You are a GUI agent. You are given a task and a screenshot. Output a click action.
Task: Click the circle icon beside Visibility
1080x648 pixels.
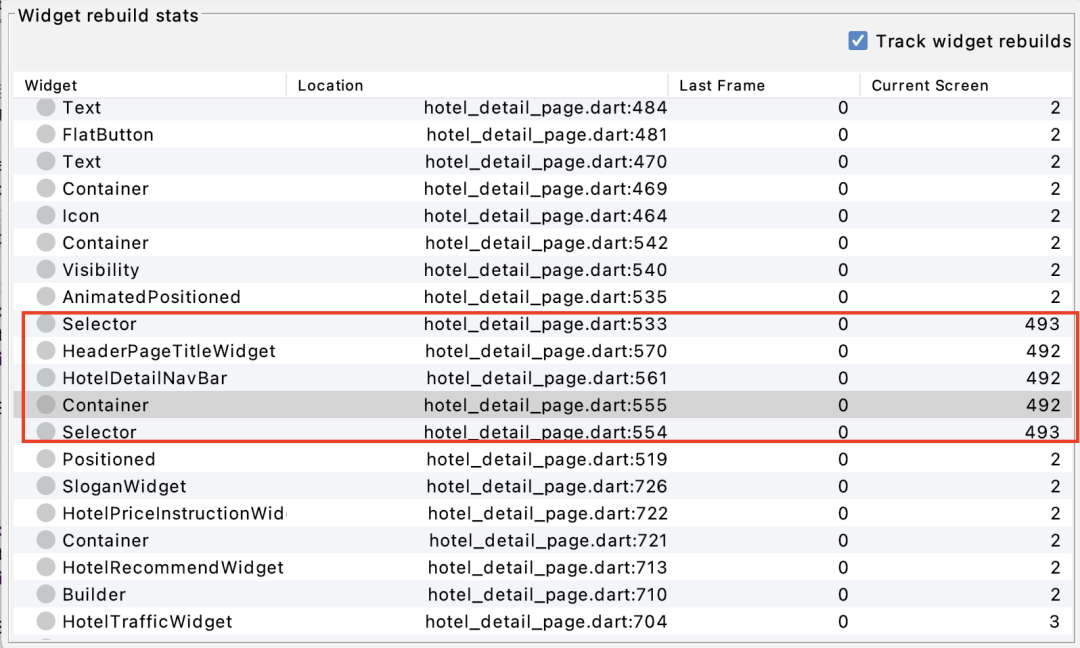(x=46, y=270)
